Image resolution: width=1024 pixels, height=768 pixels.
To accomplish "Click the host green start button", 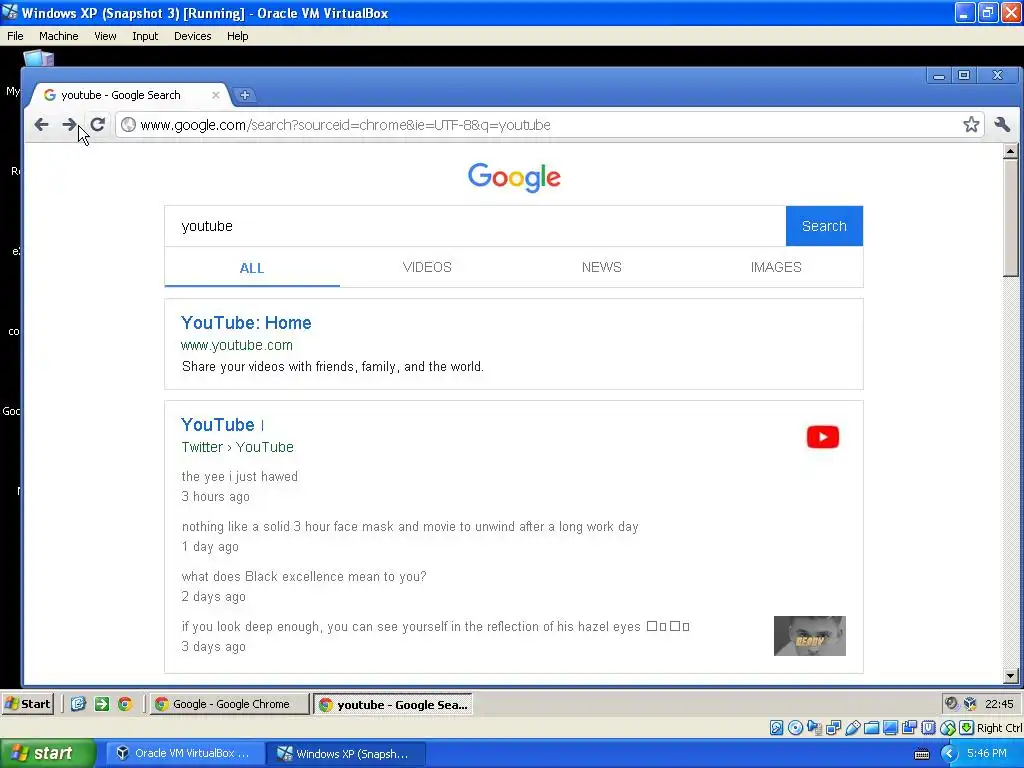I will coord(48,754).
